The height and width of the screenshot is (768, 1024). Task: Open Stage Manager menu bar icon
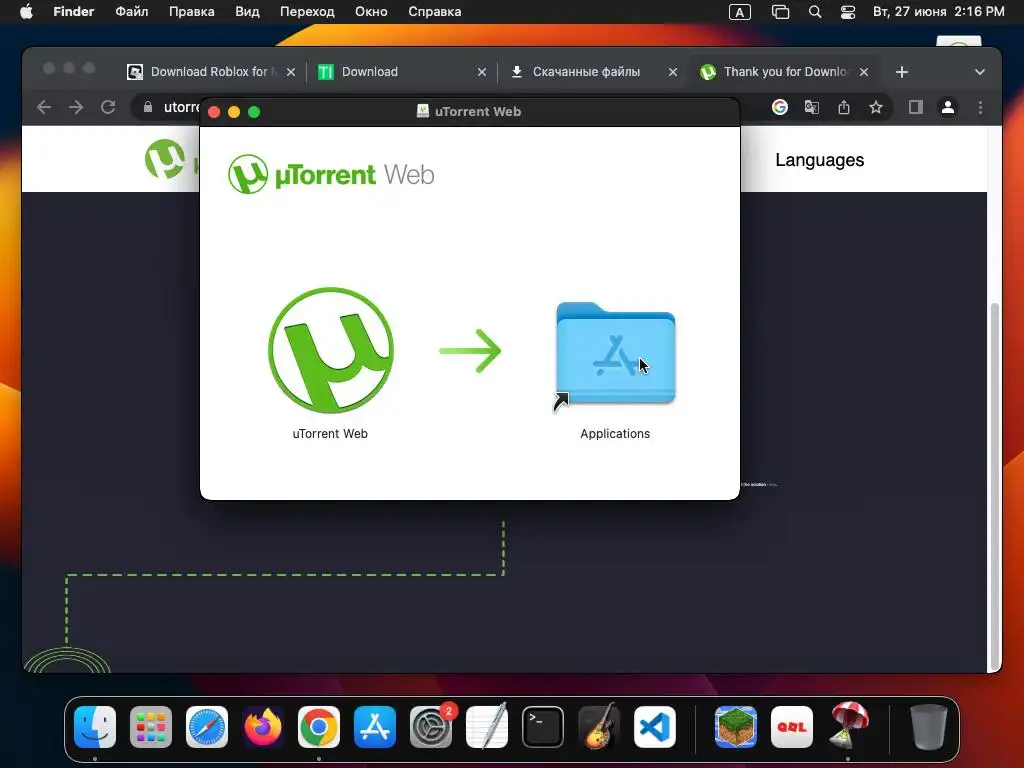[780, 12]
